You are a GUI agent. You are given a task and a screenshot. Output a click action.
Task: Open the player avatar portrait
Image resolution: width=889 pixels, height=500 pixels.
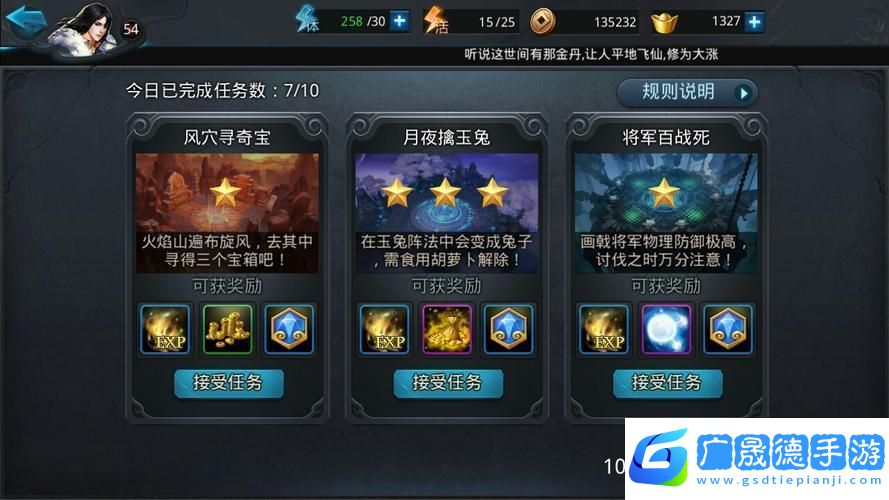(x=84, y=29)
